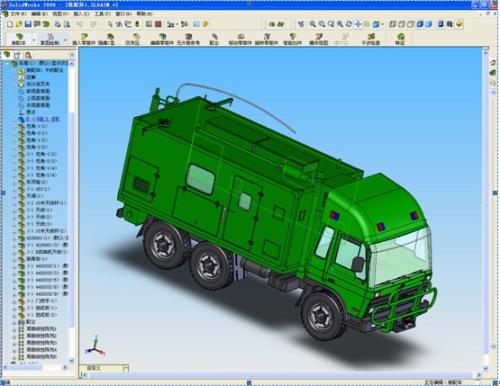Toggle RealView graphics yellow sphere
500x386 pixels.
pos(459,24)
